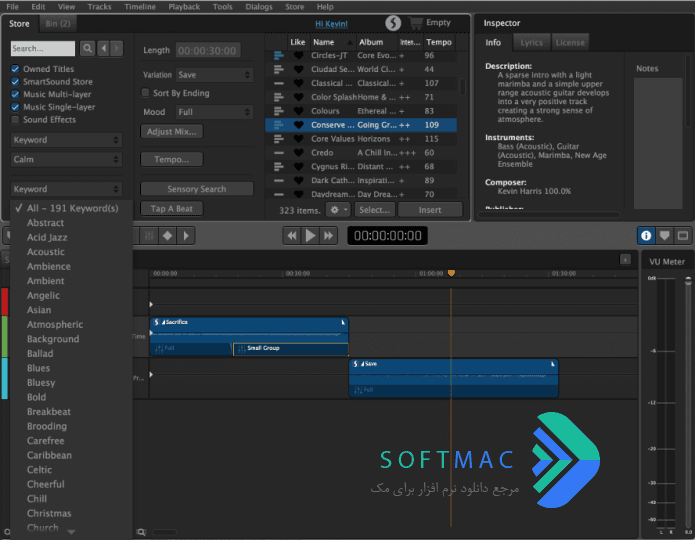Viewport: 695px width, 540px height.
Task: Click the timeline zoom slider
Action: (164, 532)
